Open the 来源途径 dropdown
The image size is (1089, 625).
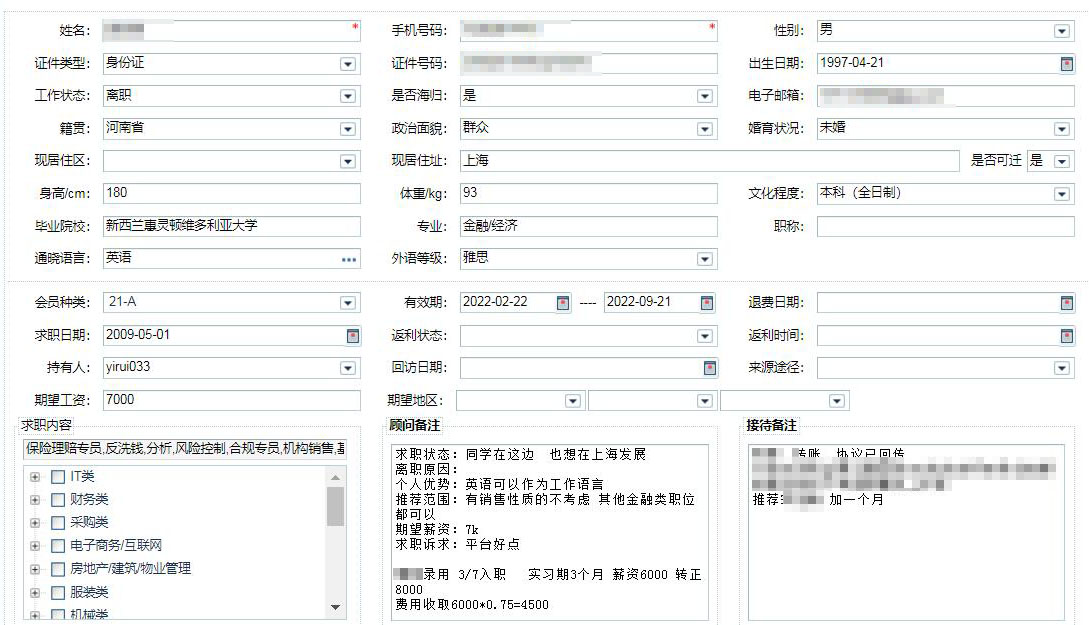(1061, 368)
